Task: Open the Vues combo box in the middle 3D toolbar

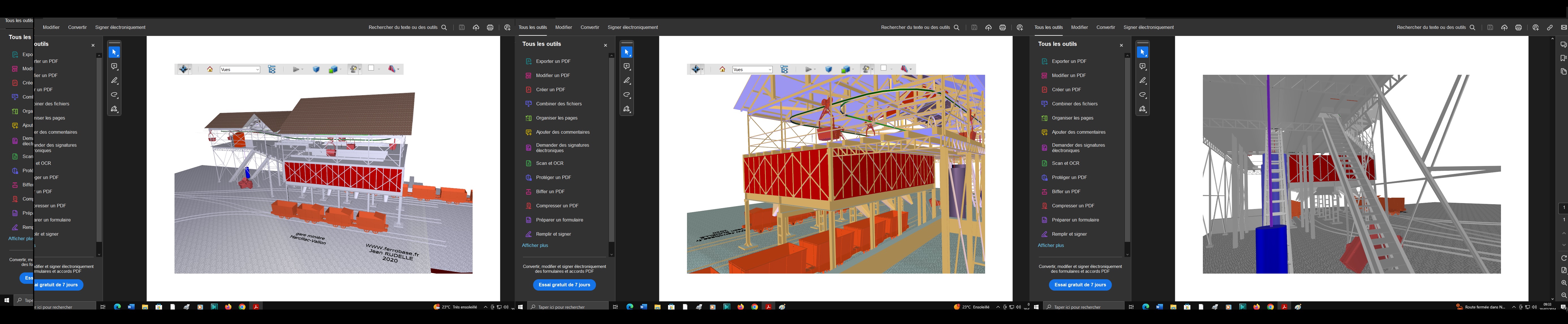Action: tap(752, 69)
